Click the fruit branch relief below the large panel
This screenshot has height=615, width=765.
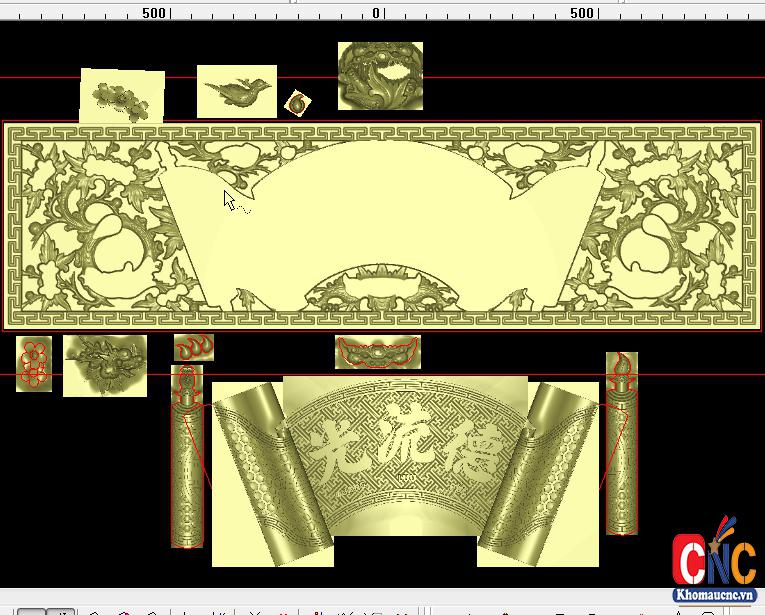coord(105,365)
